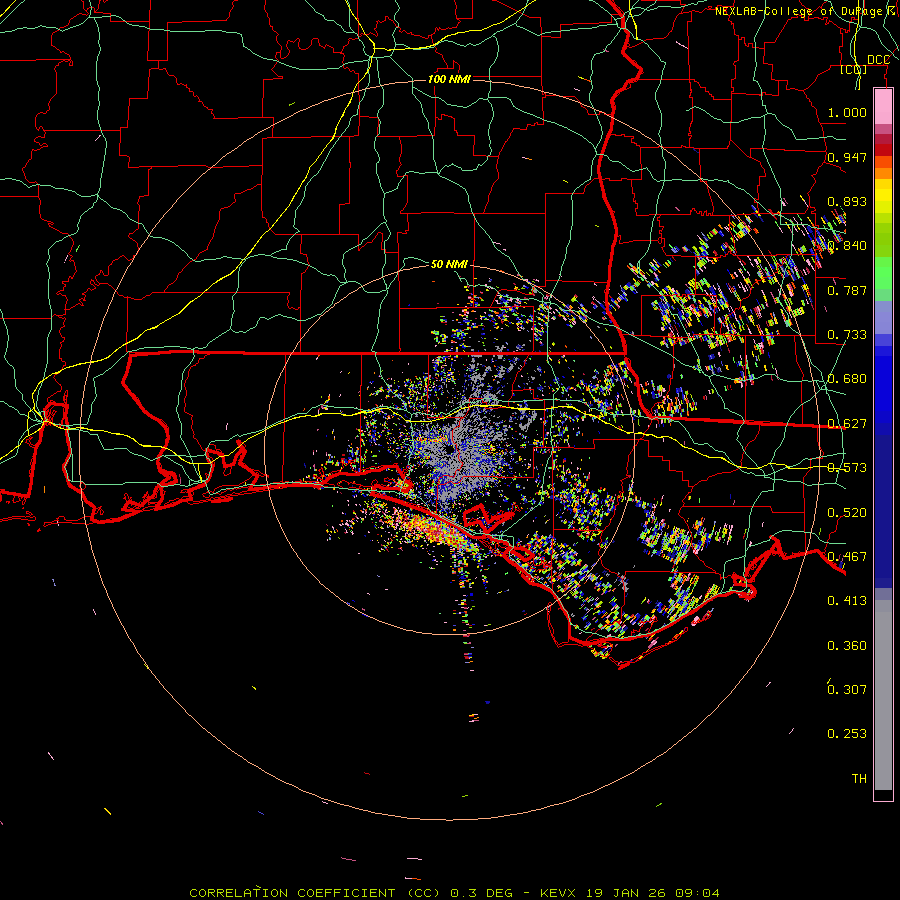Click the 0.253 scale value

pyautogui.click(x=847, y=734)
